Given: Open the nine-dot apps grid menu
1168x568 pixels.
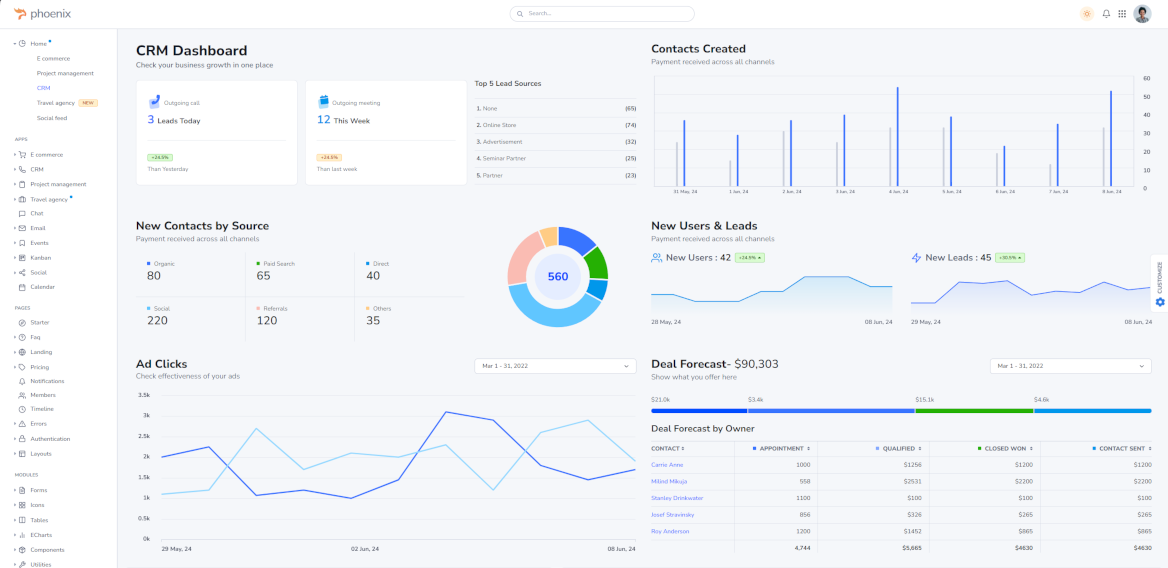Looking at the screenshot, I should pyautogui.click(x=1122, y=14).
